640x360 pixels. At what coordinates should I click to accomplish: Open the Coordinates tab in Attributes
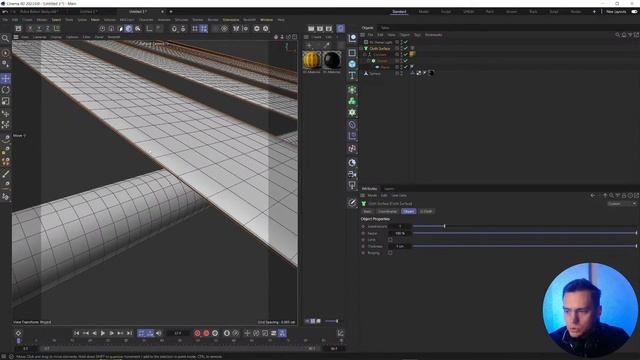pos(387,211)
